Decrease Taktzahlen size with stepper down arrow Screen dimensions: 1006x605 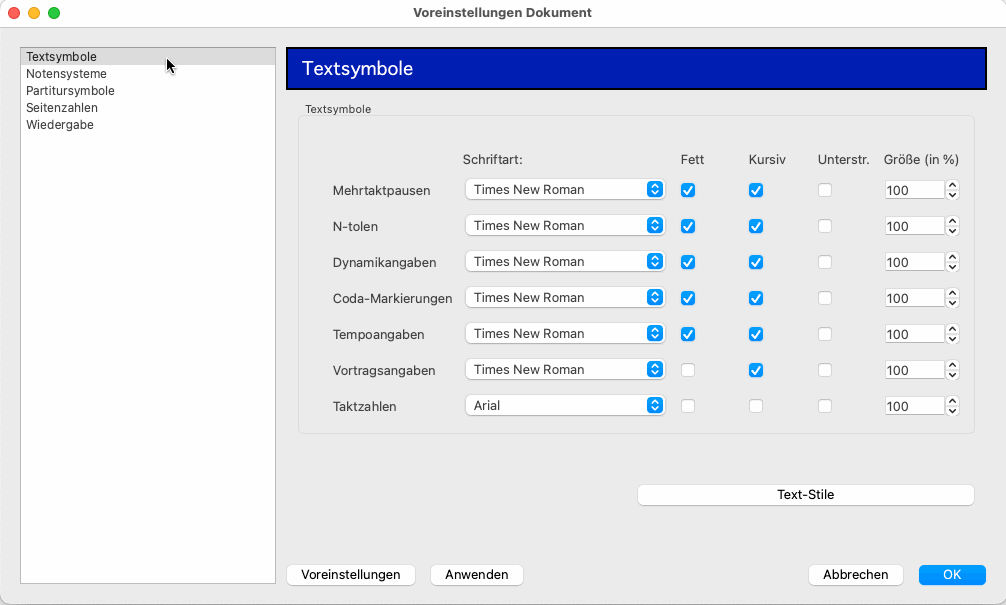coord(953,411)
